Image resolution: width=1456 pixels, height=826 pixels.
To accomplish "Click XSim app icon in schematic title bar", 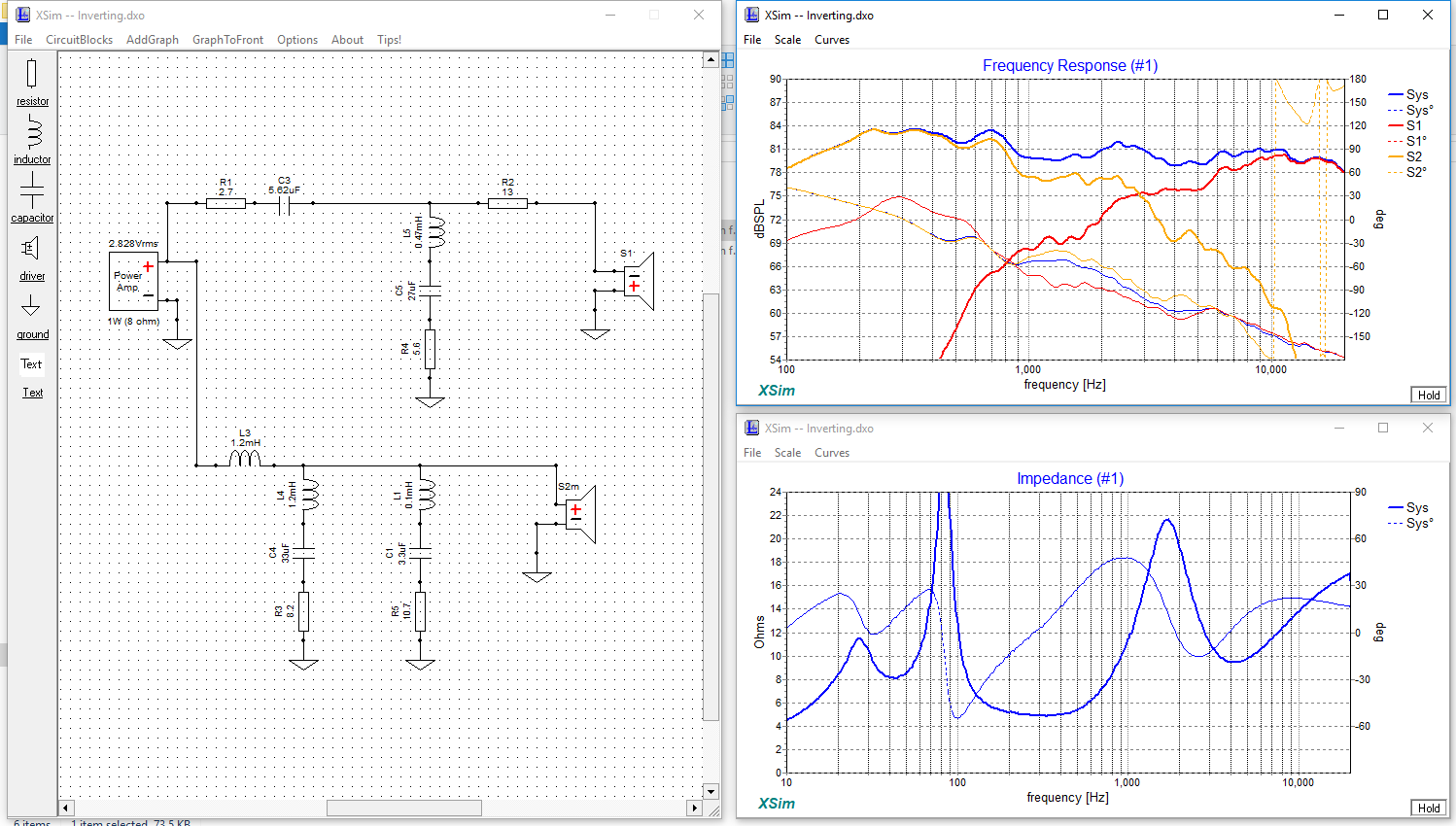I will (22, 15).
